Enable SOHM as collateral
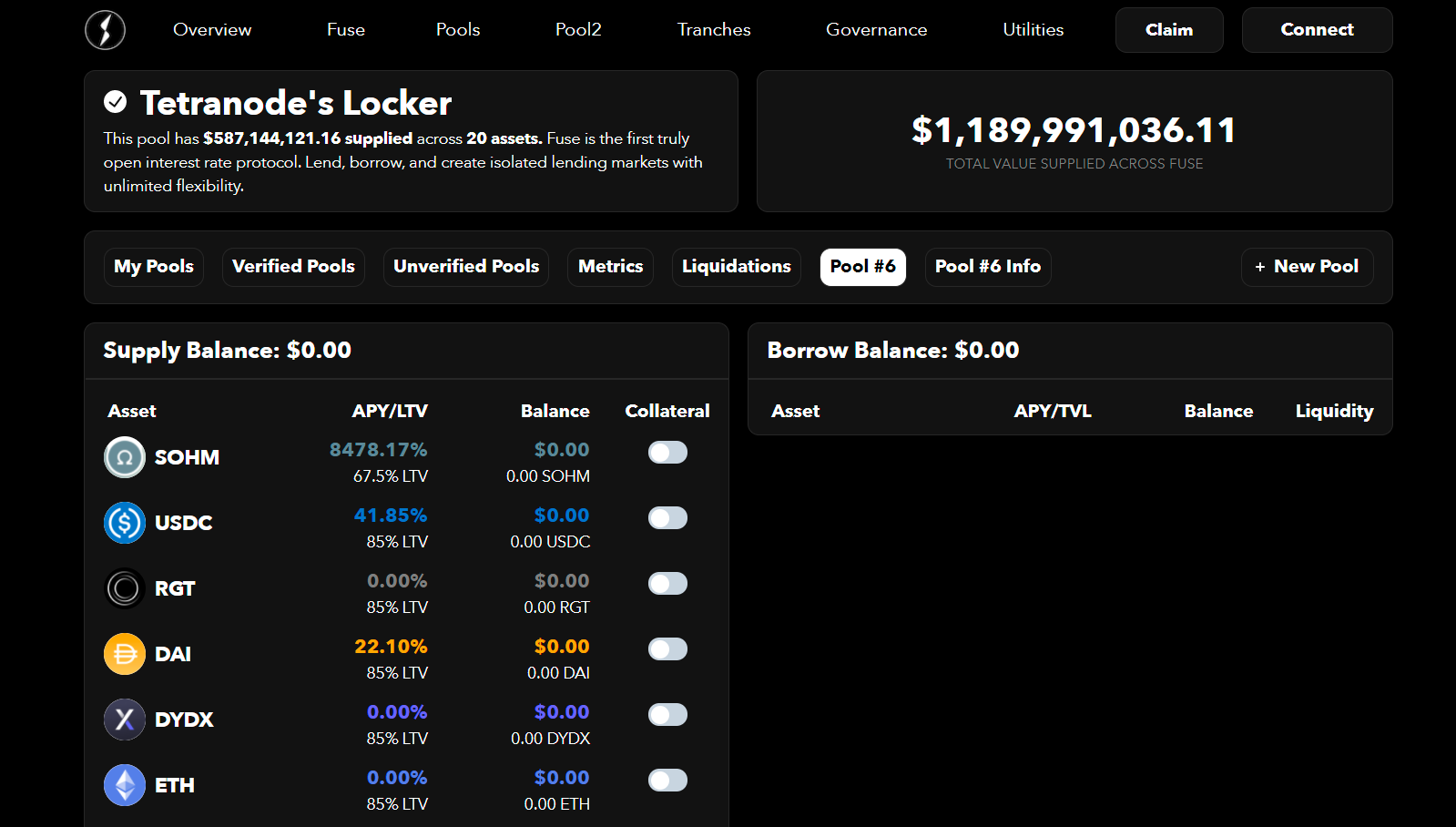 click(667, 453)
